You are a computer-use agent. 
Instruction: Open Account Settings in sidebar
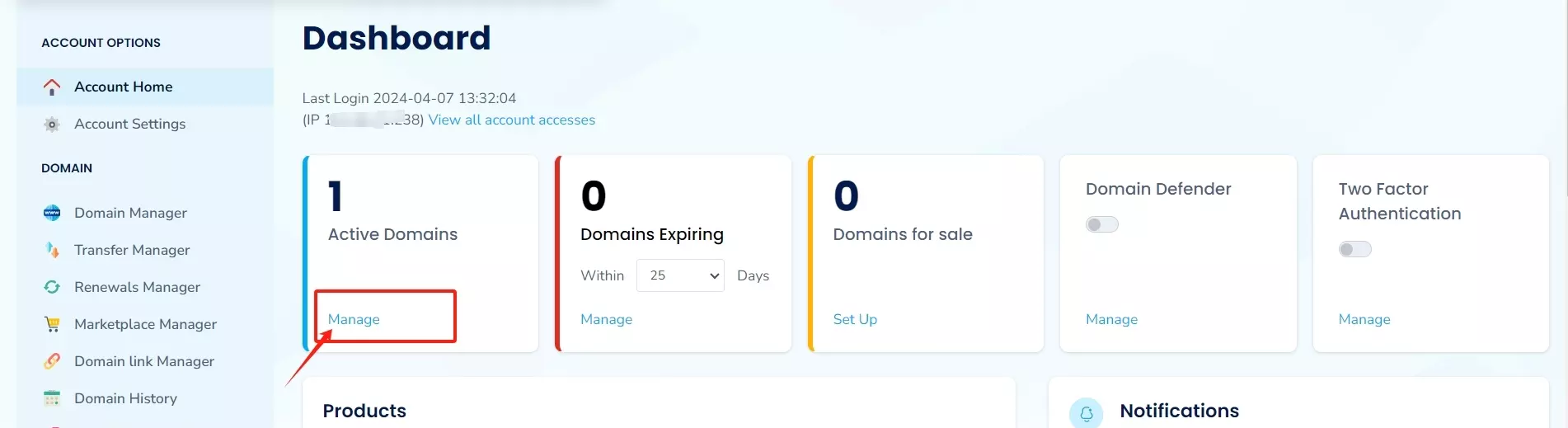pyautogui.click(x=129, y=124)
